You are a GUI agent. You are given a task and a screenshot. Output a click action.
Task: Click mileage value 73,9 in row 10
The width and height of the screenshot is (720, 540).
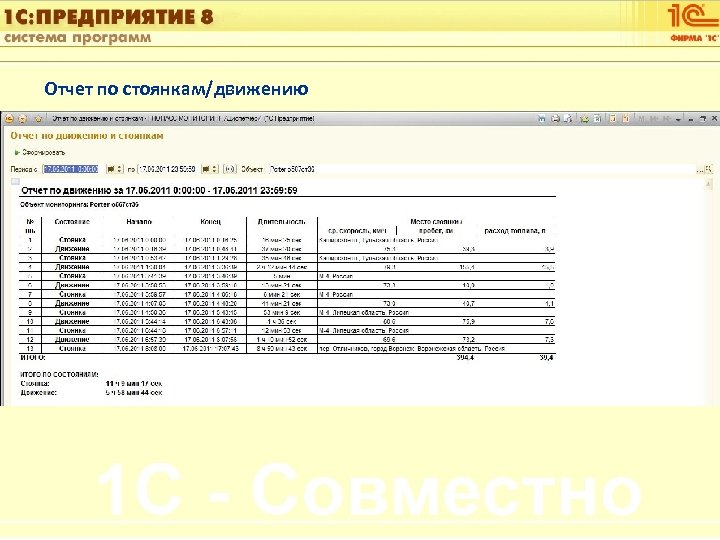pos(468,321)
